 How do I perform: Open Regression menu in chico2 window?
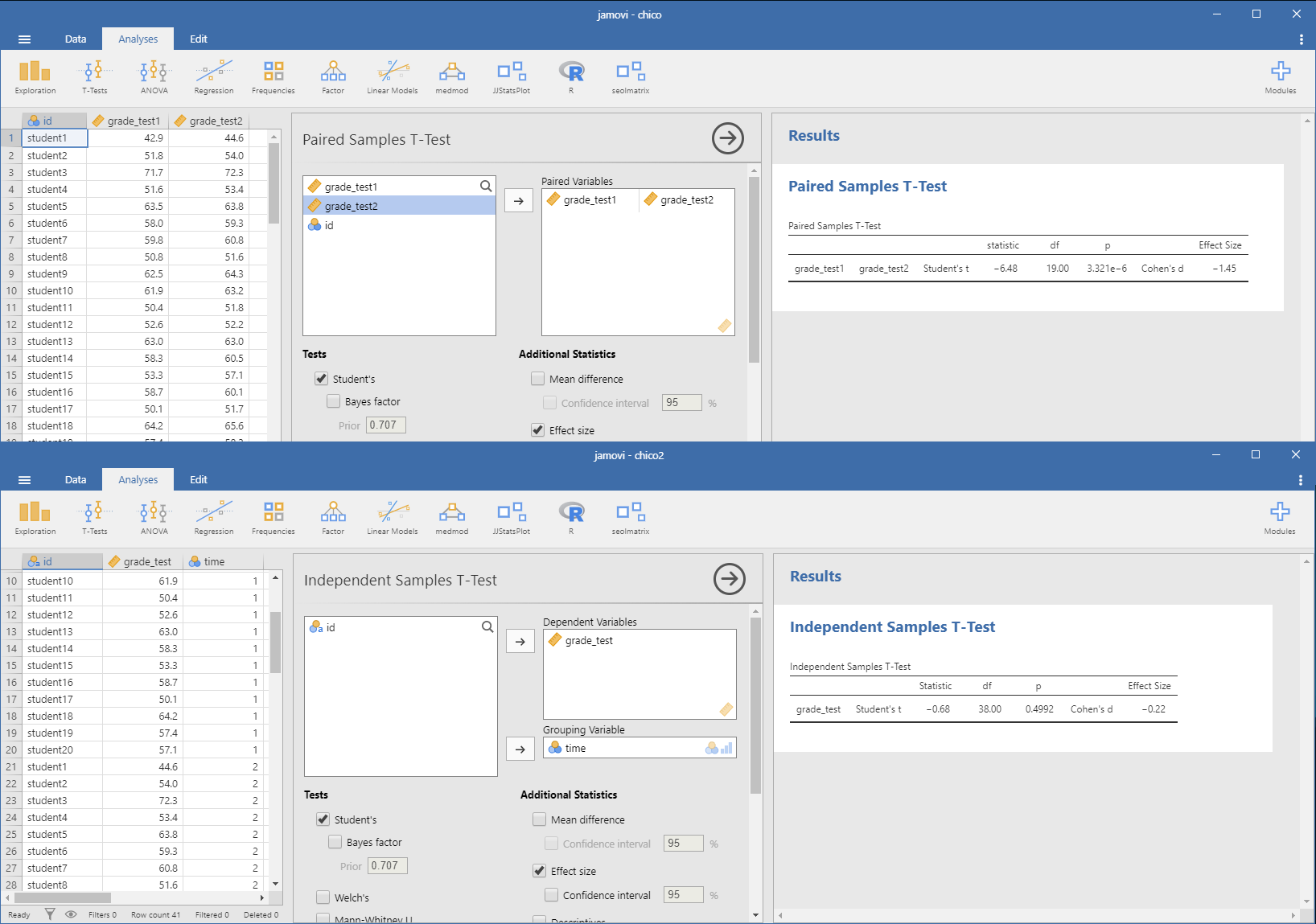coord(214,519)
